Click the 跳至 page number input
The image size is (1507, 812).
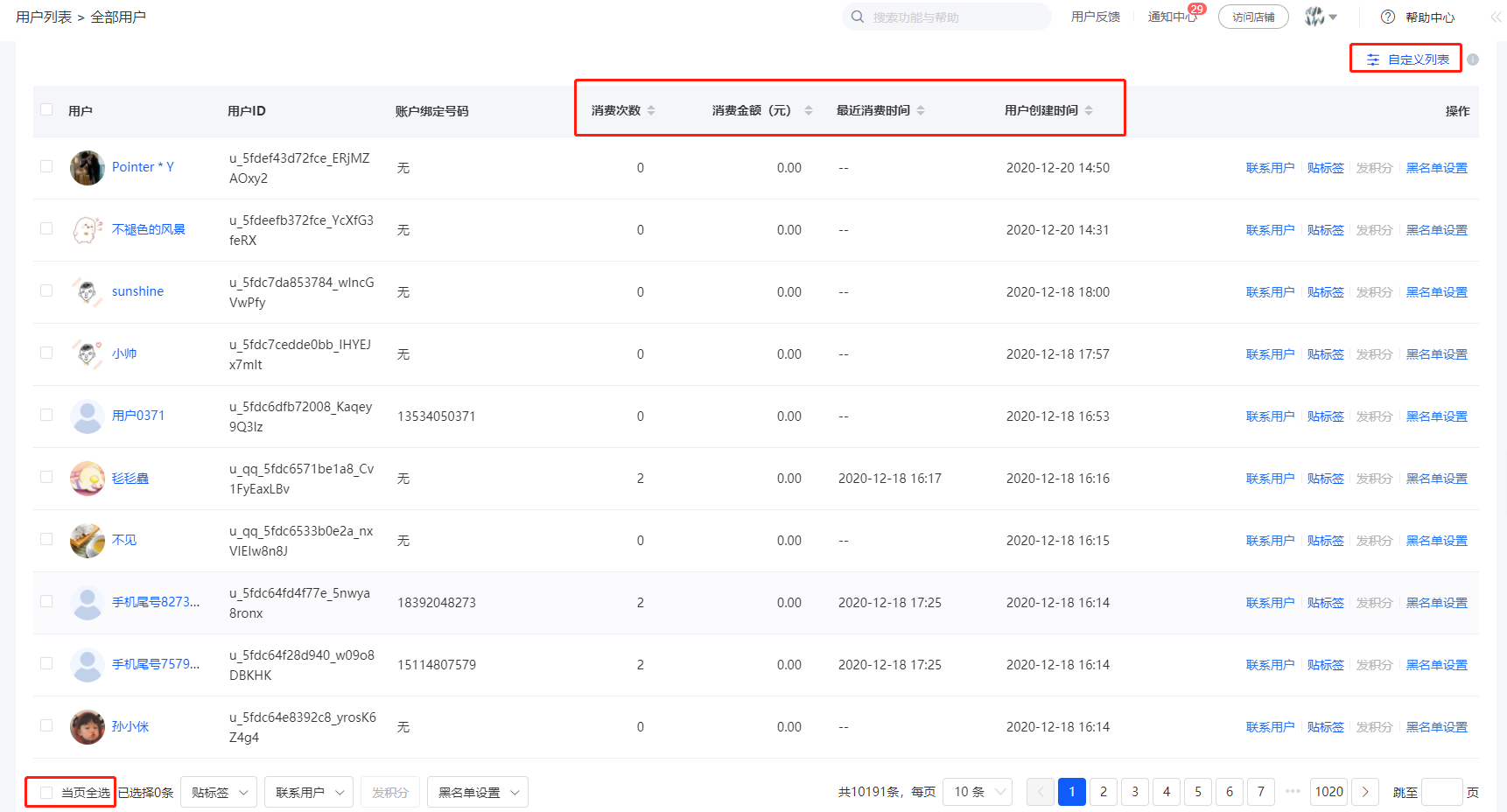[x=1442, y=792]
